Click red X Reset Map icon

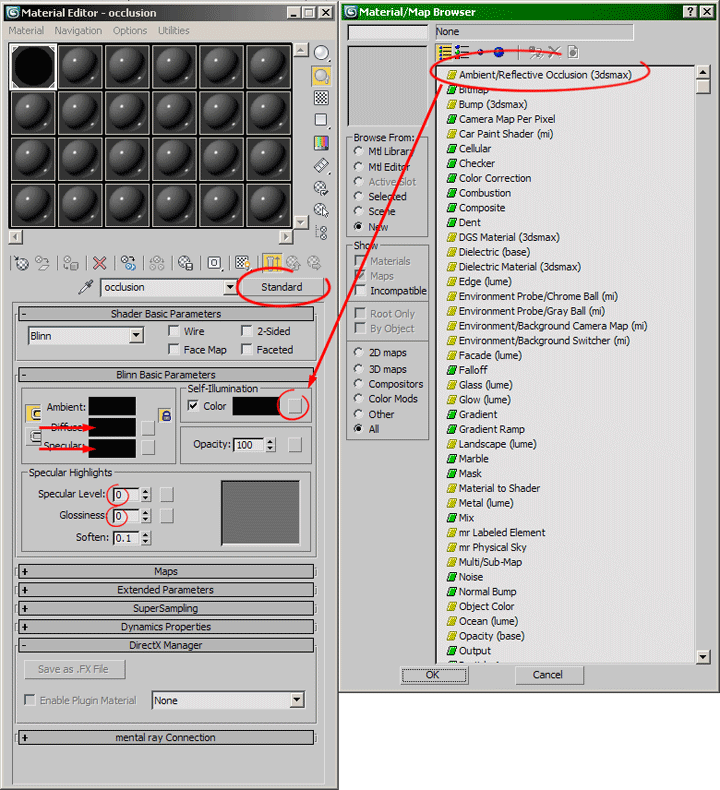coord(100,263)
